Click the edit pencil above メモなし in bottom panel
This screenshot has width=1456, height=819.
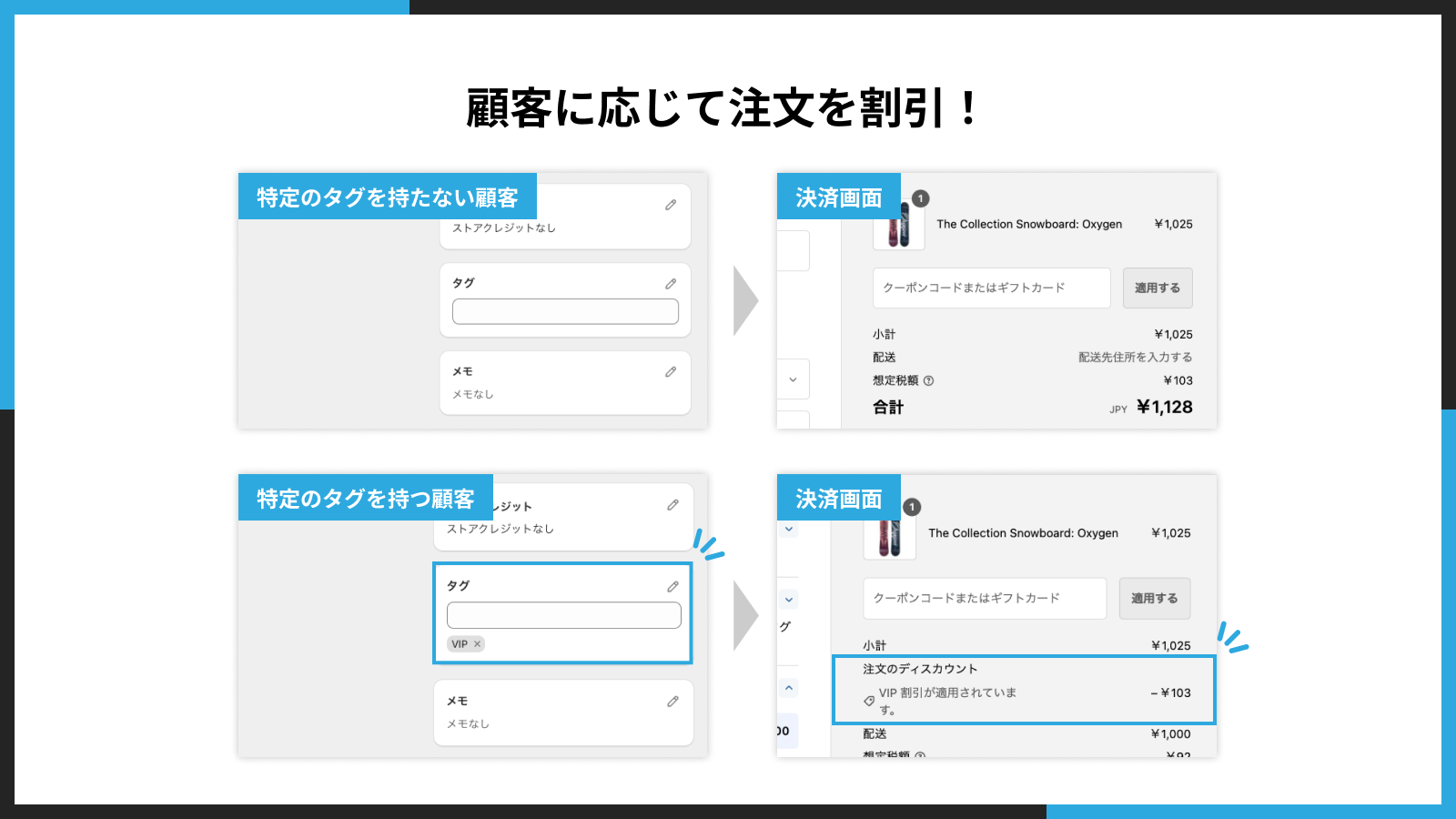672,701
